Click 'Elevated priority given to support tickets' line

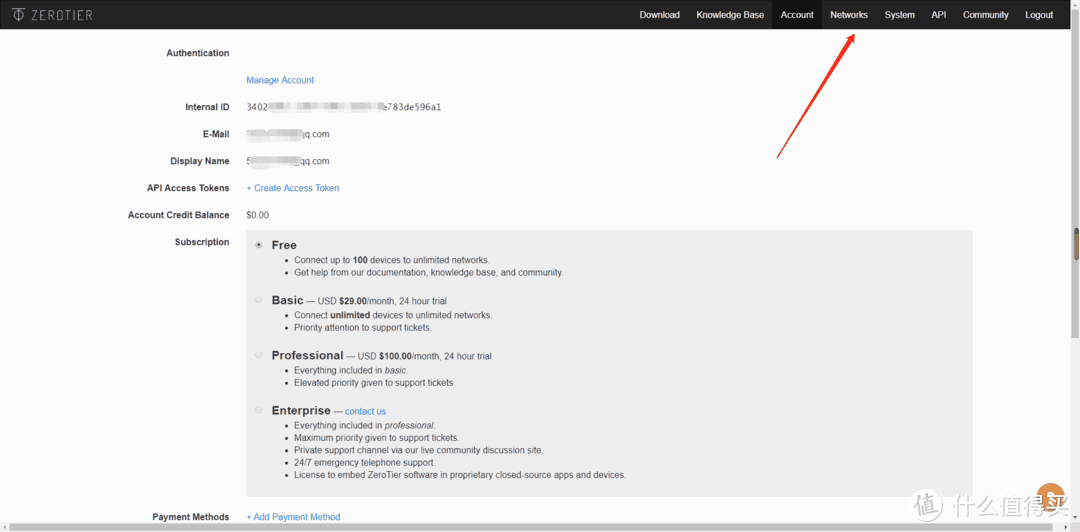click(375, 382)
